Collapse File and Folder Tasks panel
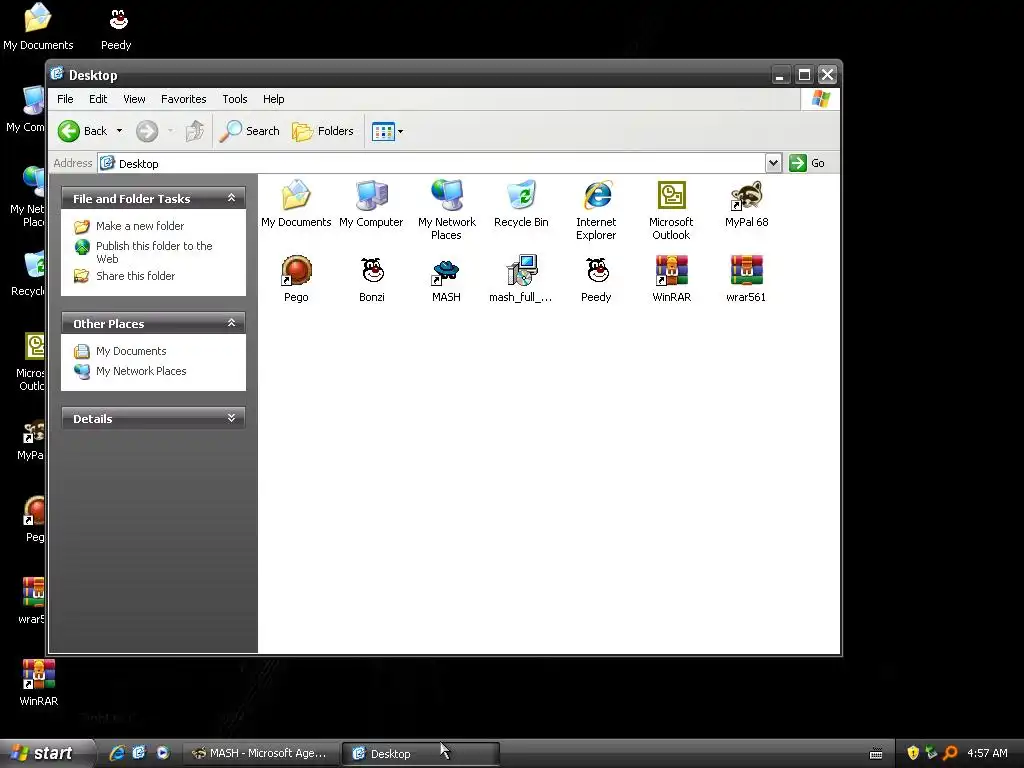Screen dimensions: 1024x768 point(231,198)
